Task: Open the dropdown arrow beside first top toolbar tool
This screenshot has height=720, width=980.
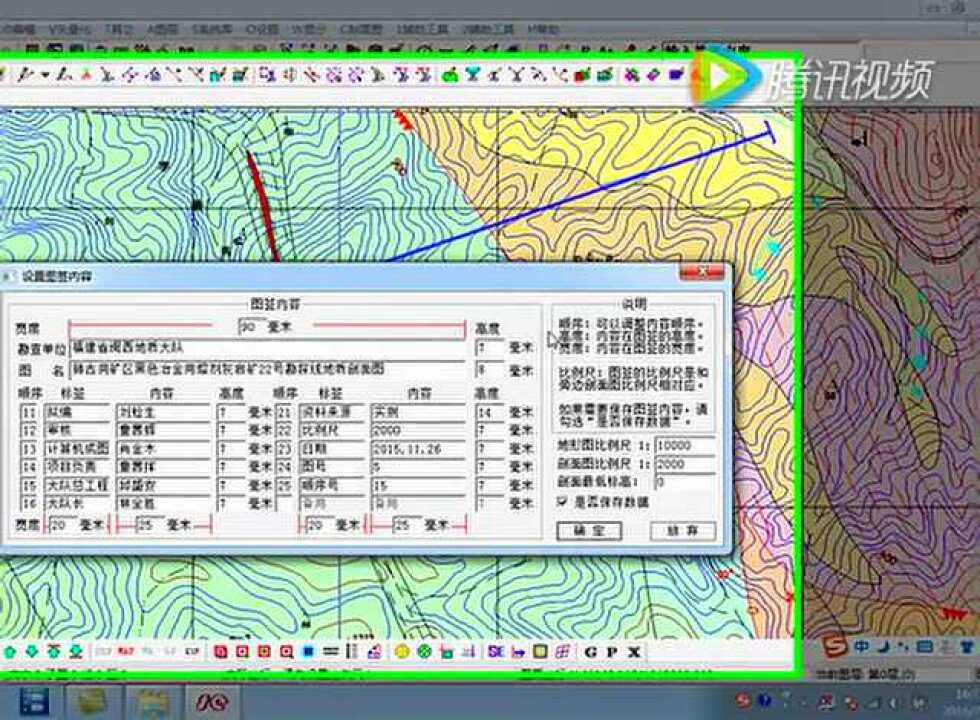Action: click(x=45, y=76)
